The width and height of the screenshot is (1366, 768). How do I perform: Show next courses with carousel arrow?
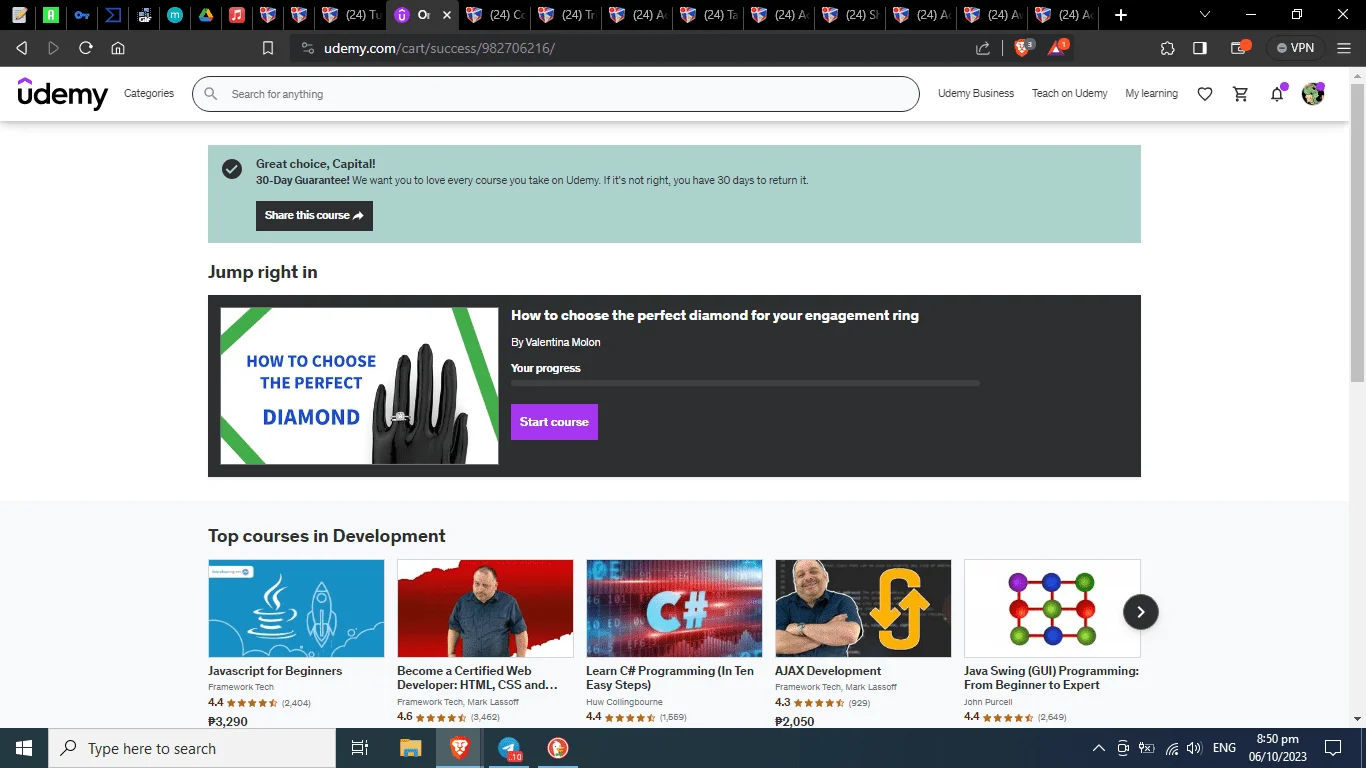click(1140, 611)
